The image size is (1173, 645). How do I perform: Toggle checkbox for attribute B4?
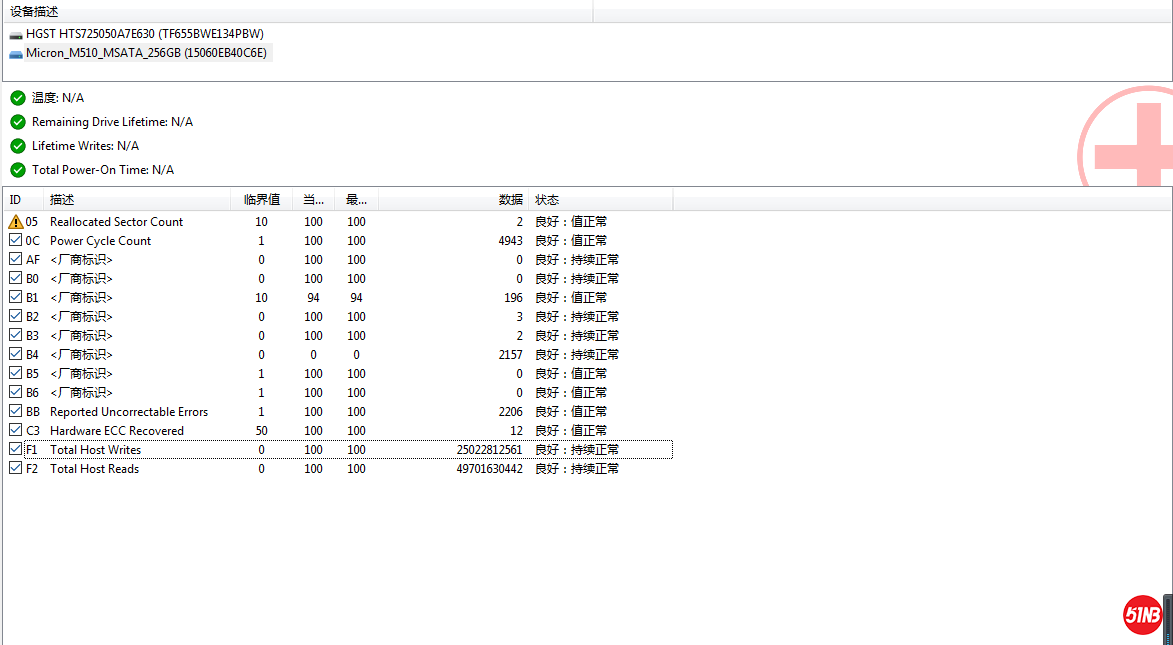[x=16, y=354]
